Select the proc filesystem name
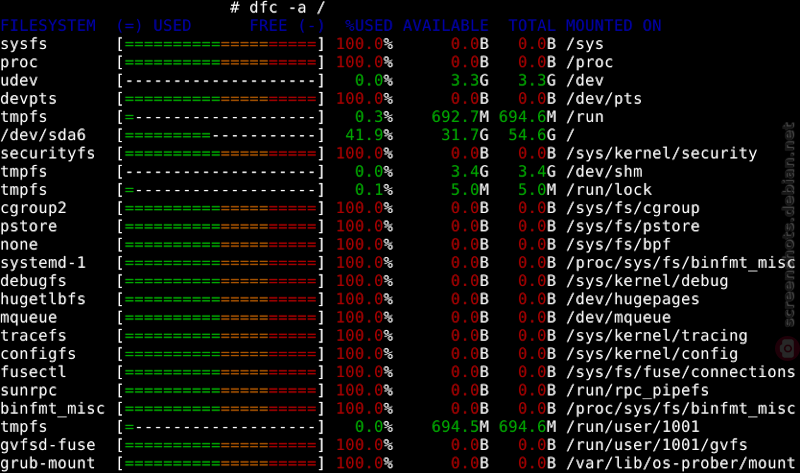The width and height of the screenshot is (800, 473). click(19, 62)
